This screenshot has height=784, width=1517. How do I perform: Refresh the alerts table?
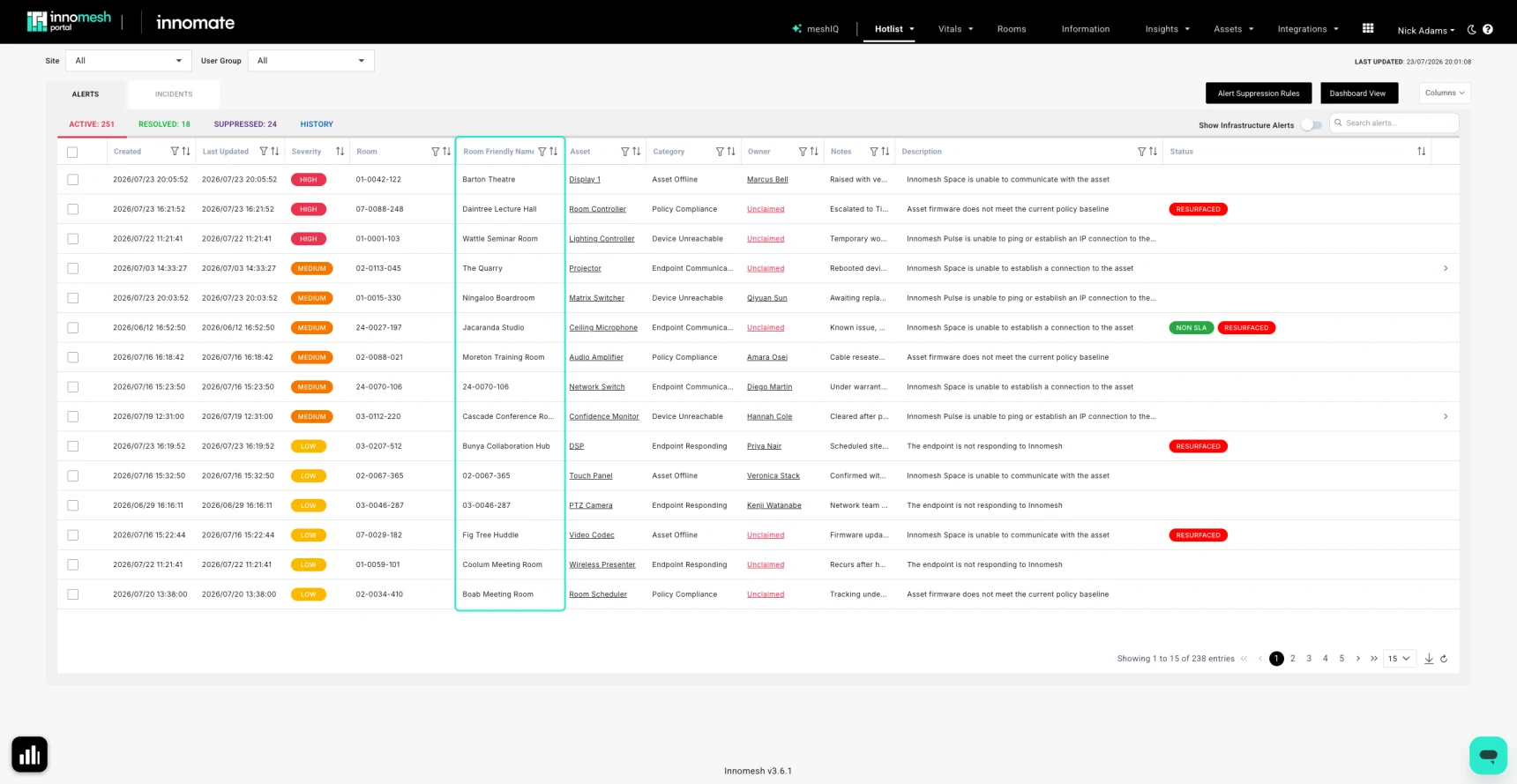(x=1444, y=659)
